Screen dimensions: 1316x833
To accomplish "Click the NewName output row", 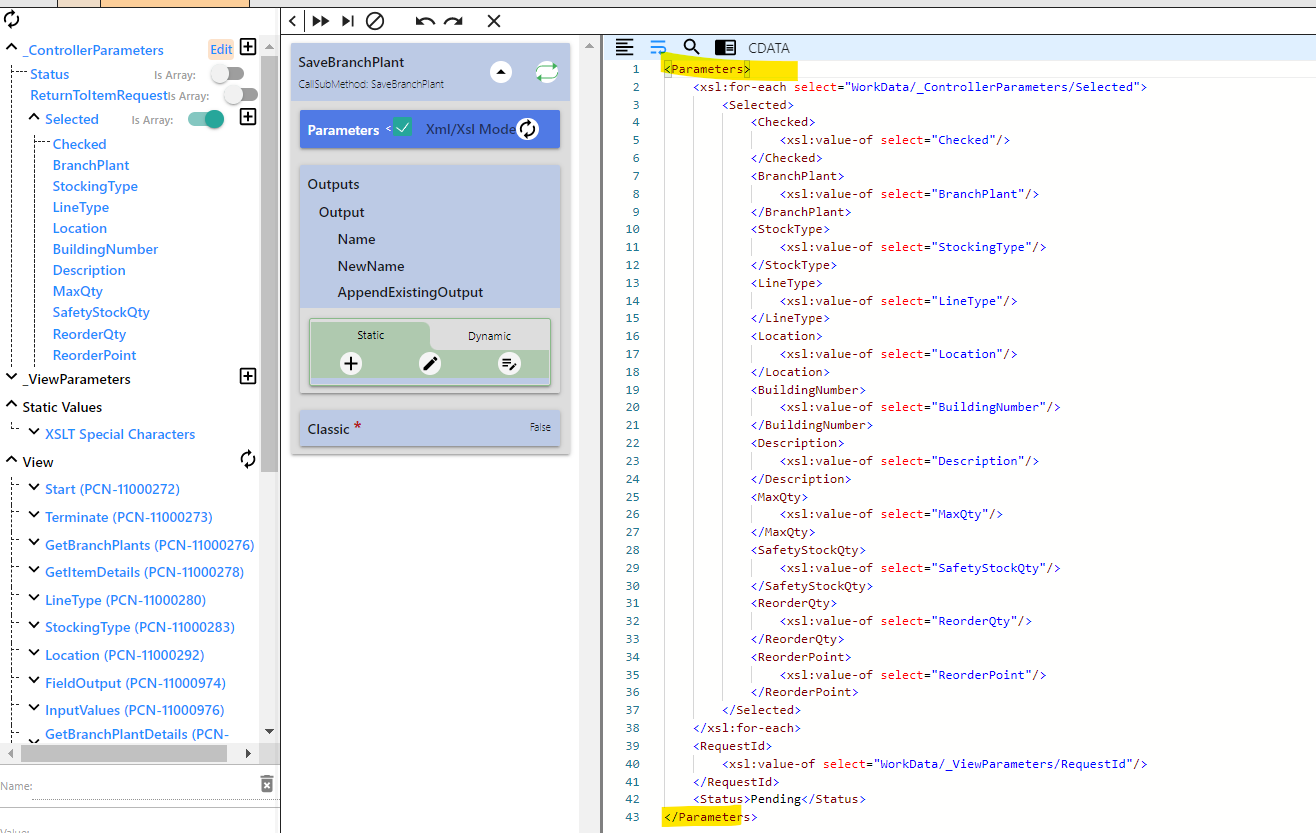I will click(371, 266).
